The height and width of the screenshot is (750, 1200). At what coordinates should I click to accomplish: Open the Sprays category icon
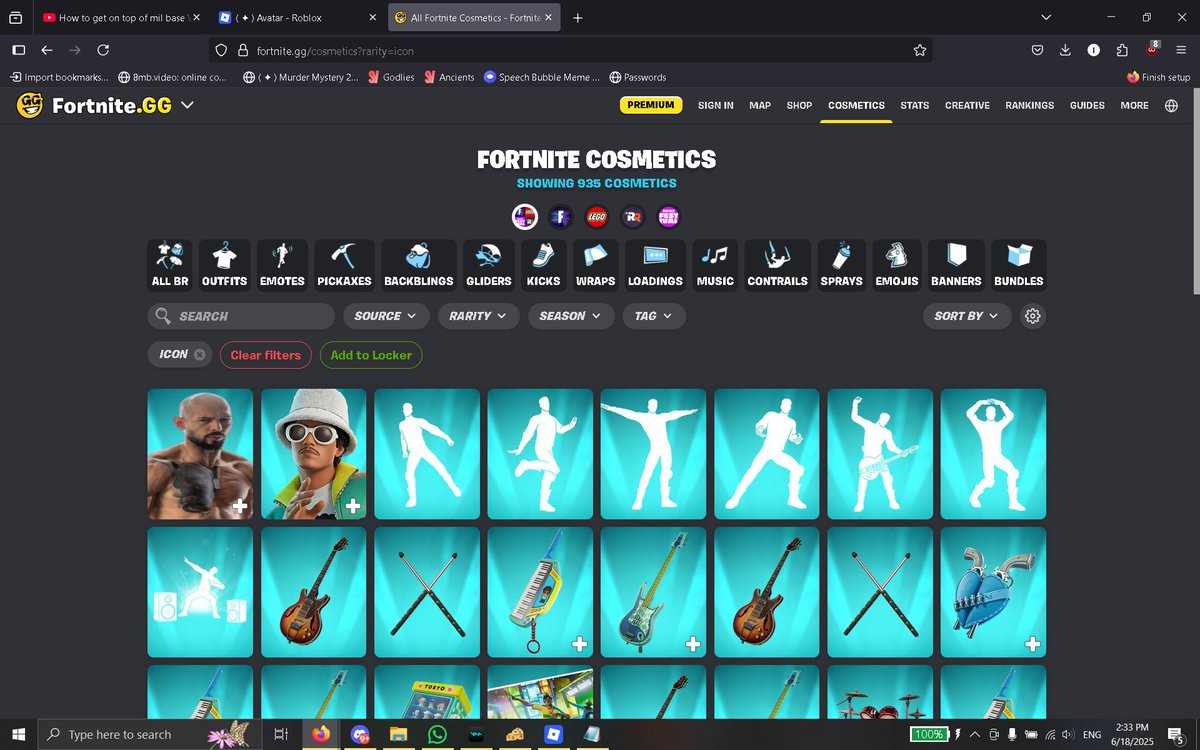click(x=841, y=265)
